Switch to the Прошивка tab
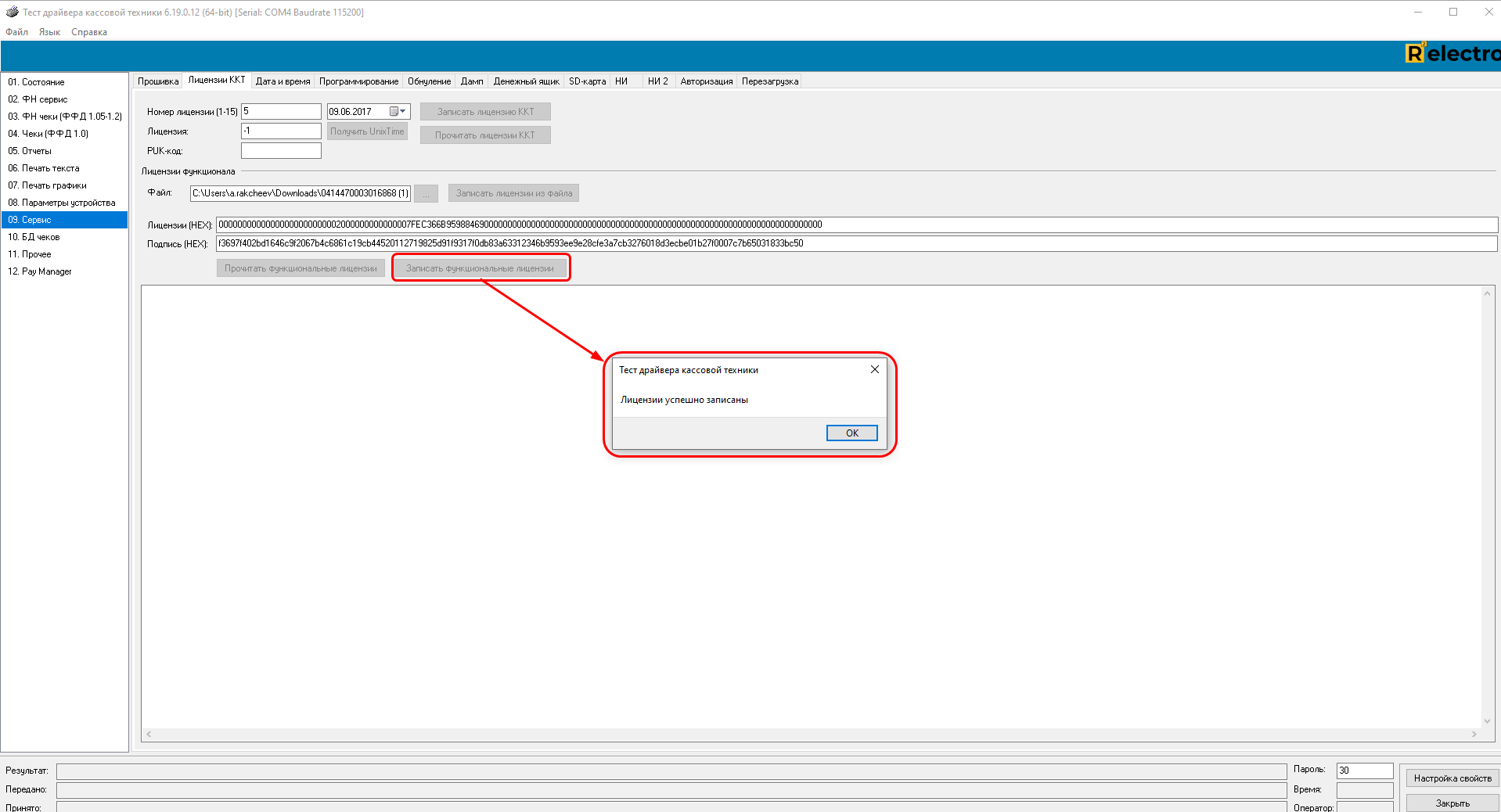The image size is (1501, 812). tap(157, 81)
